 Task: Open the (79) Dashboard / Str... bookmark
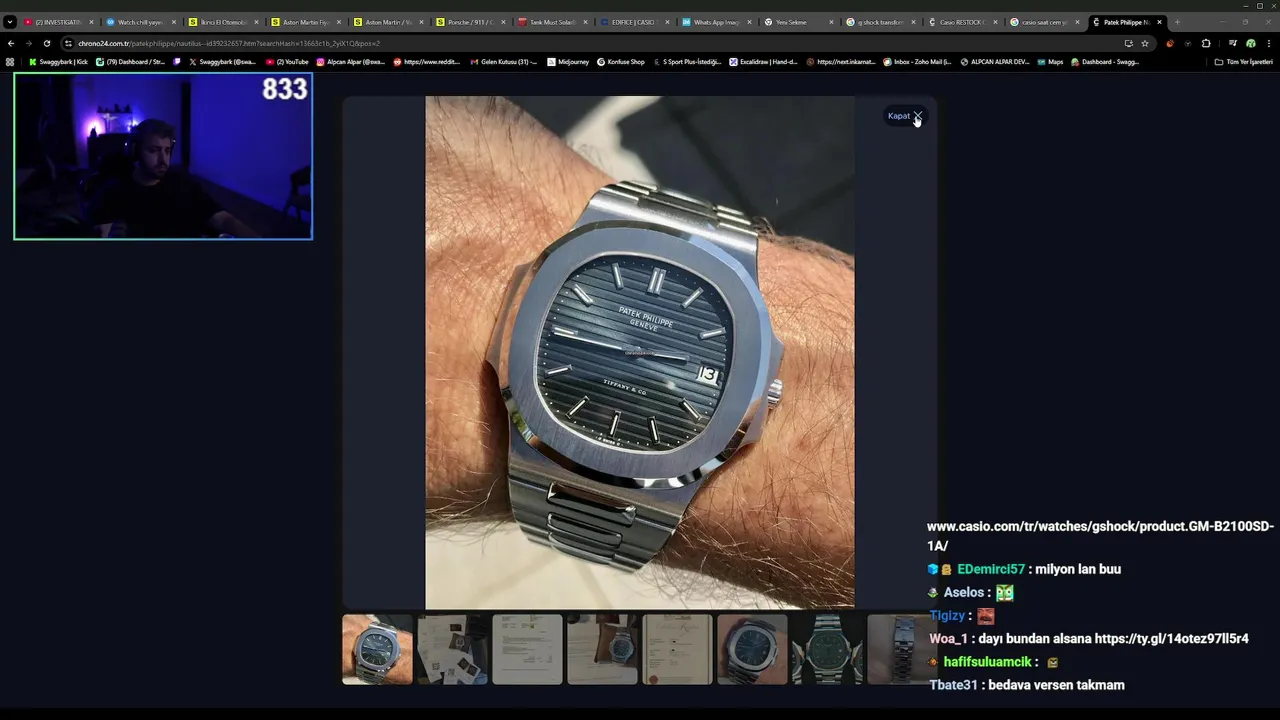(x=130, y=62)
